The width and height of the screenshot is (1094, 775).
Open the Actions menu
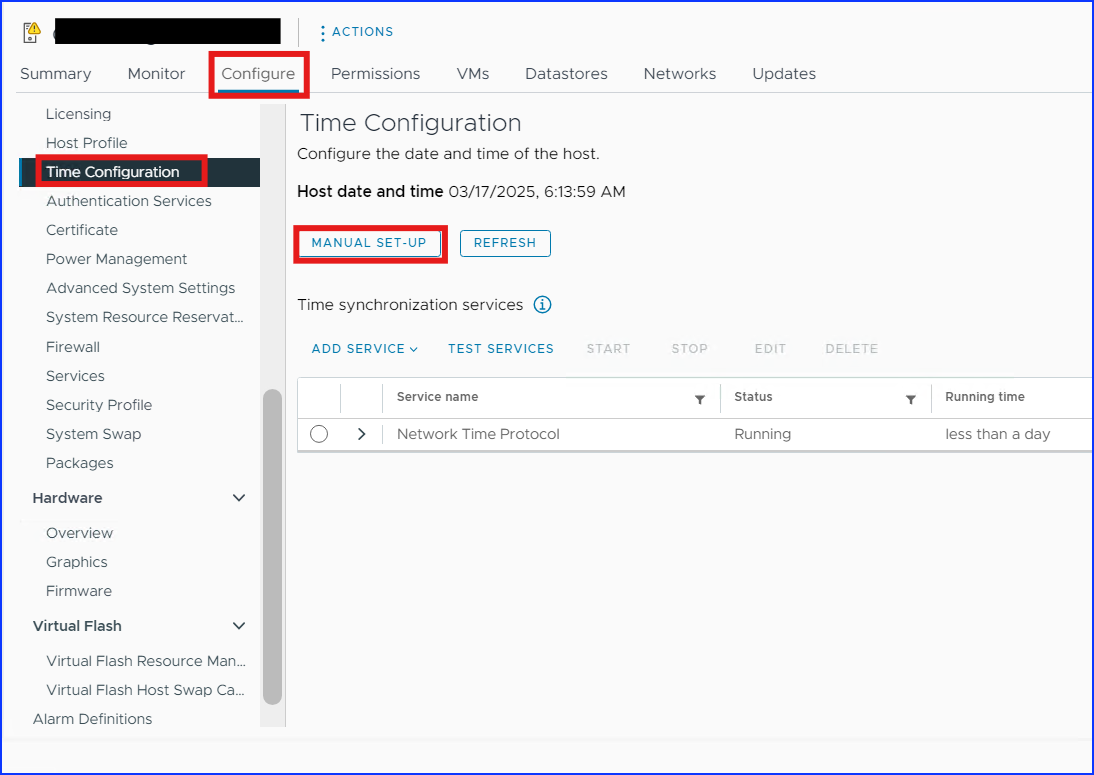click(356, 32)
